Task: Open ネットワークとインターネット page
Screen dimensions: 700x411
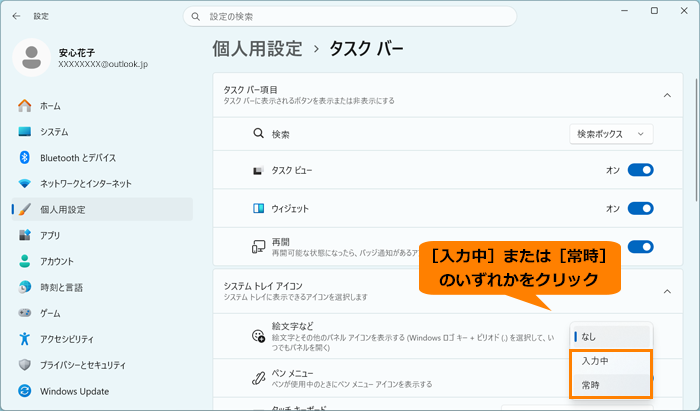Action: click(x=102, y=183)
